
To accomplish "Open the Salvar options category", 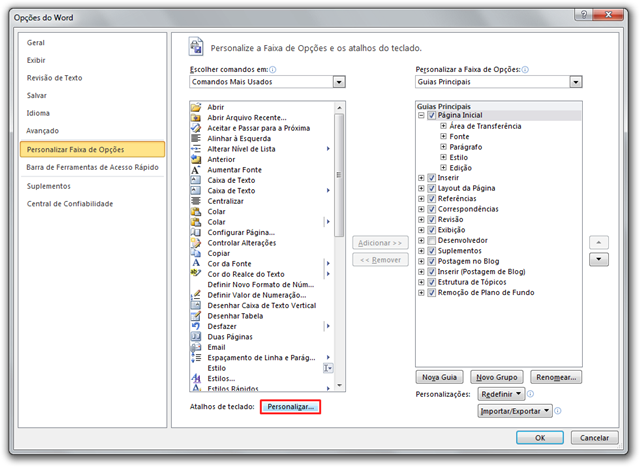I will [x=37, y=96].
